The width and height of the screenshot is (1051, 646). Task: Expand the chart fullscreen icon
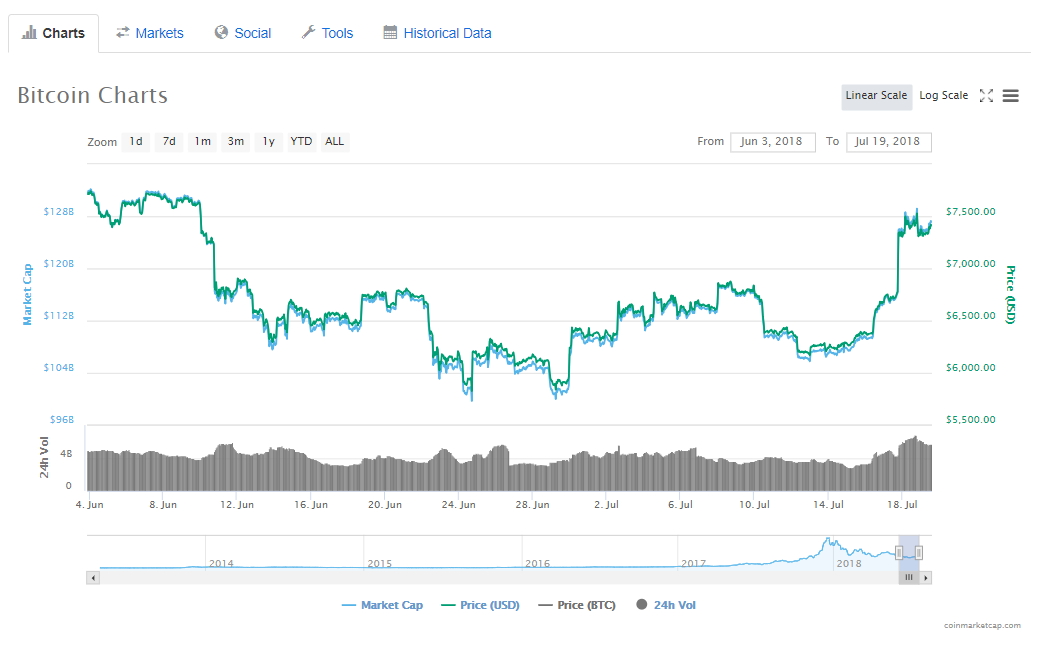[986, 95]
